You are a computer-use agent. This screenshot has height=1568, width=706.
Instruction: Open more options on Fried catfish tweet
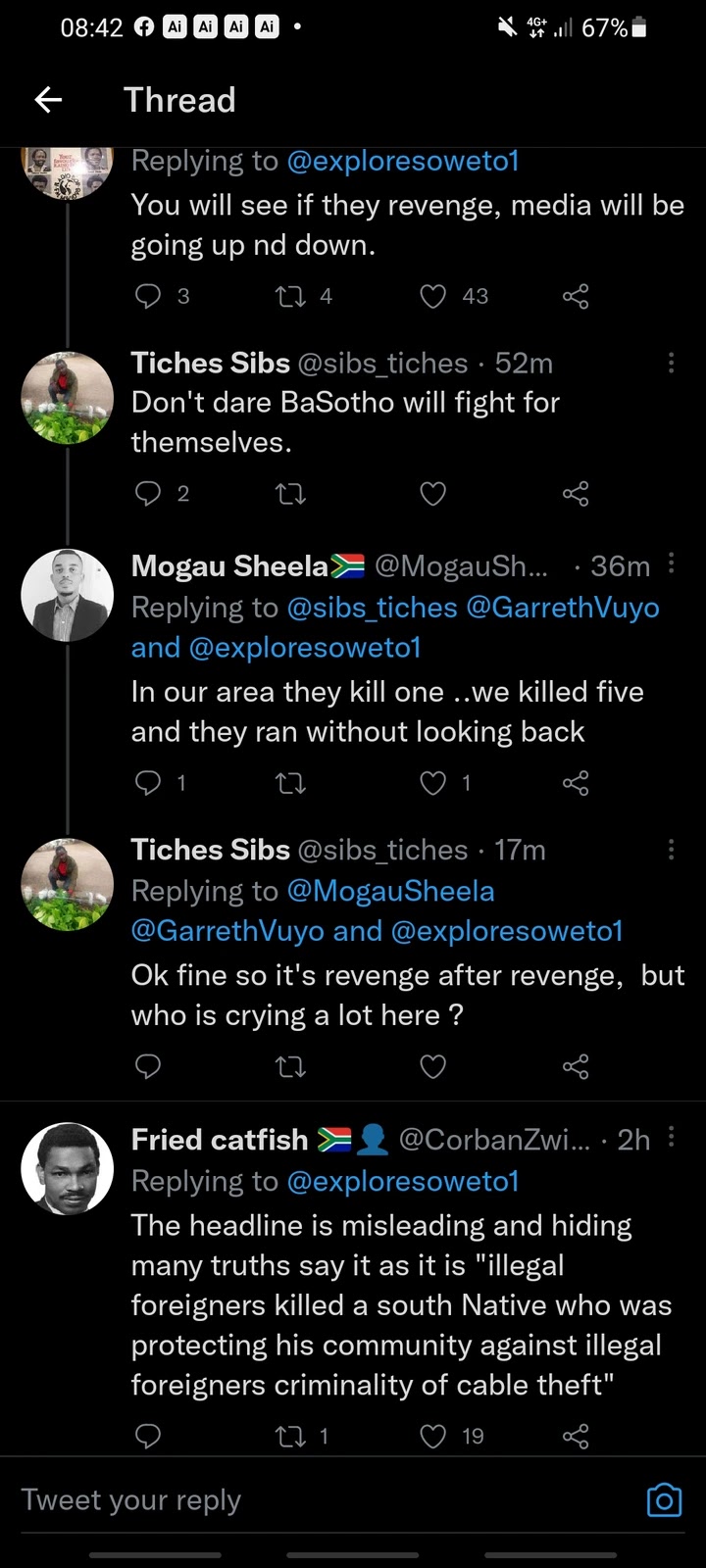pyautogui.click(x=671, y=1137)
